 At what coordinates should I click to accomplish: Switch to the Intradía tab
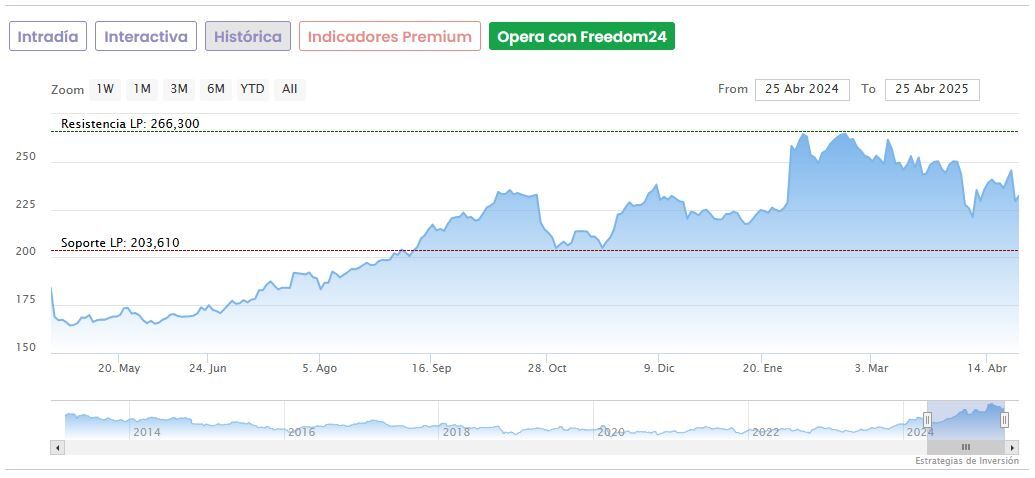[48, 37]
